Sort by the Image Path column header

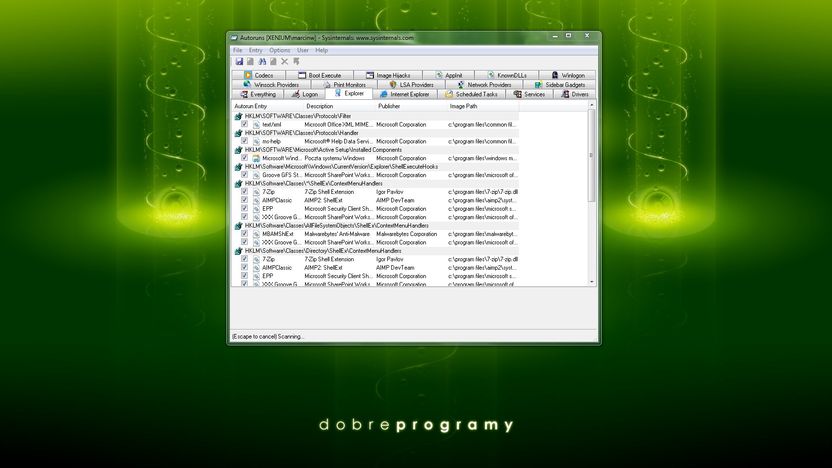tap(483, 107)
